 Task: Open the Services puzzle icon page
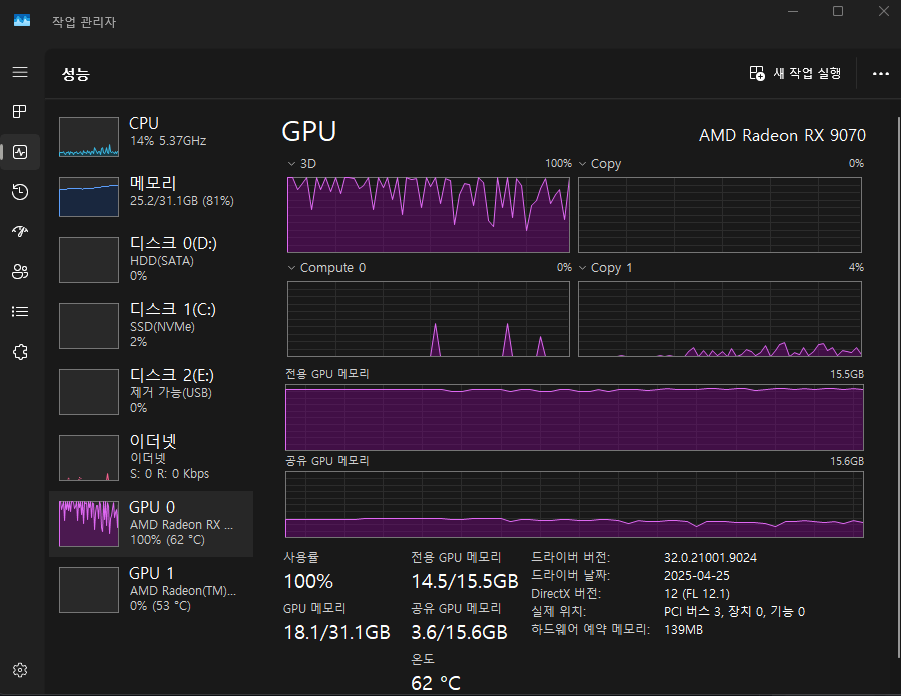tap(20, 352)
